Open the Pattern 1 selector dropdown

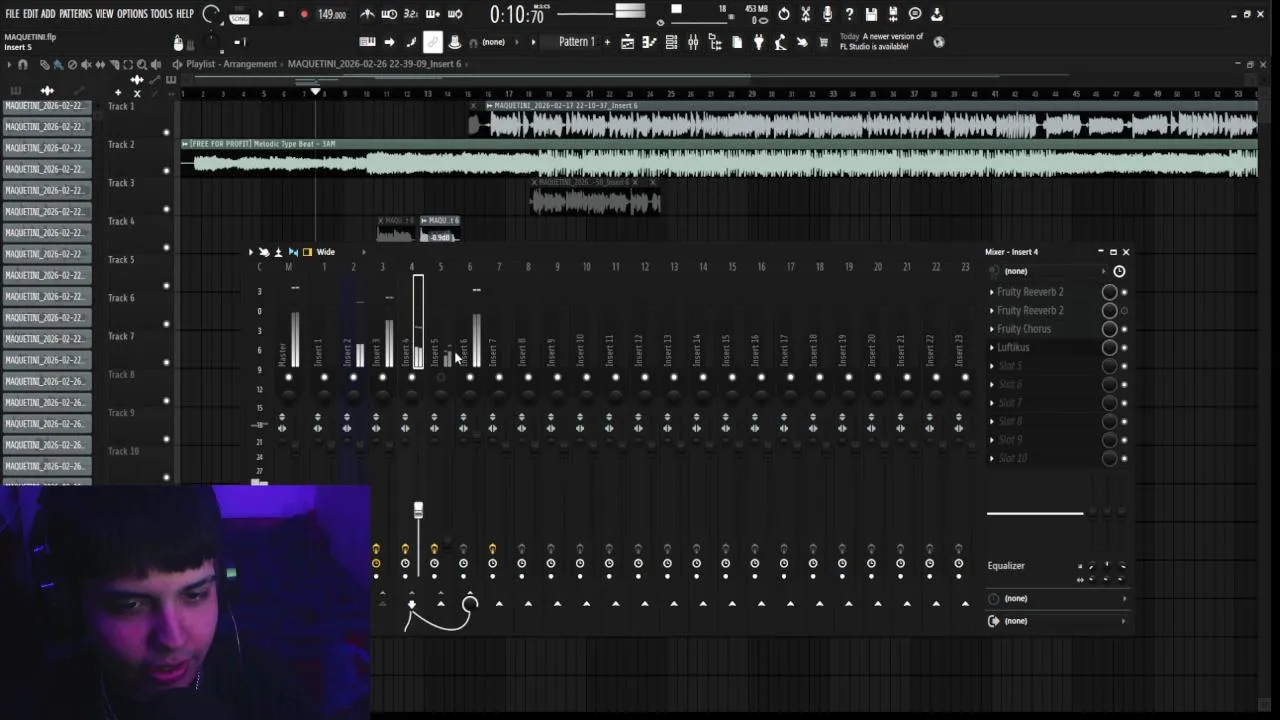[576, 42]
